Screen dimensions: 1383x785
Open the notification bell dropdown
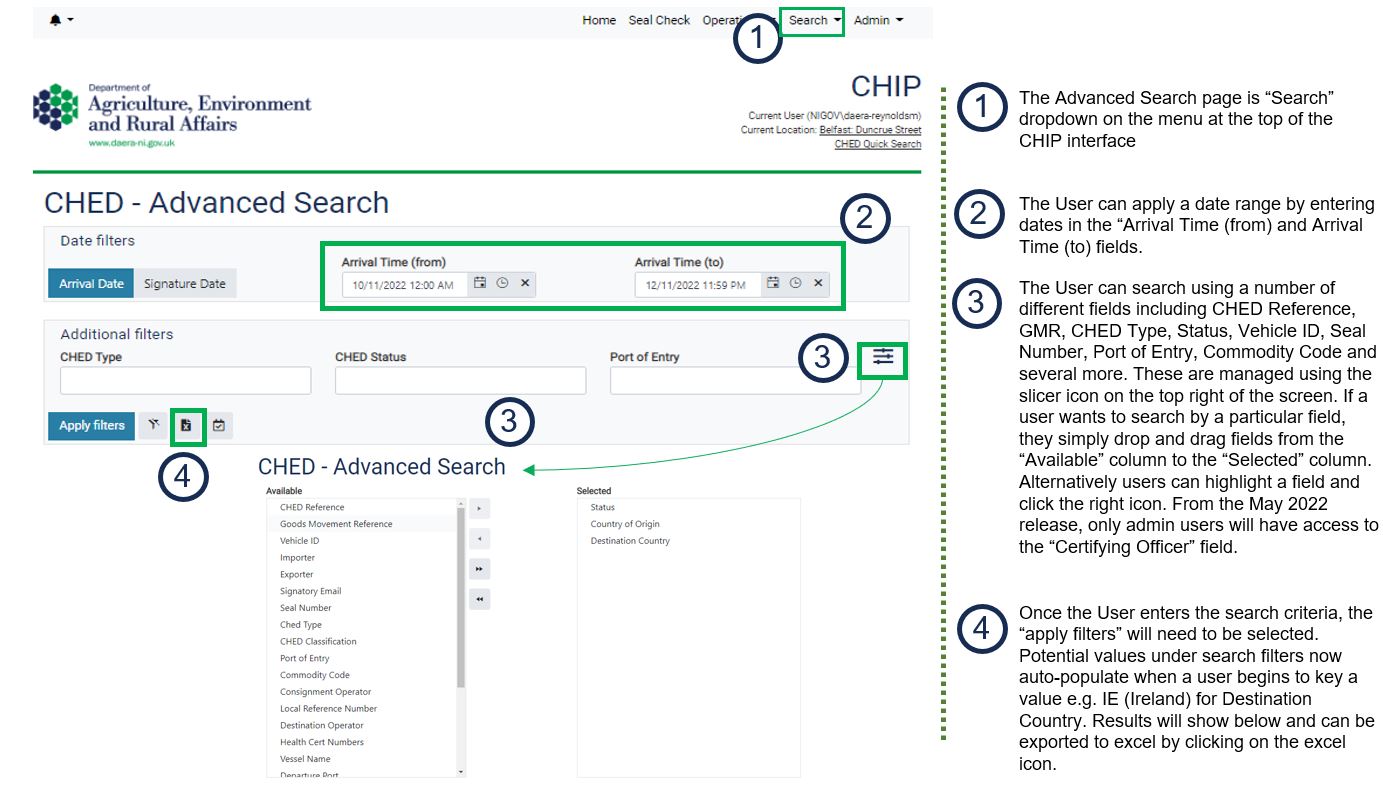point(61,20)
